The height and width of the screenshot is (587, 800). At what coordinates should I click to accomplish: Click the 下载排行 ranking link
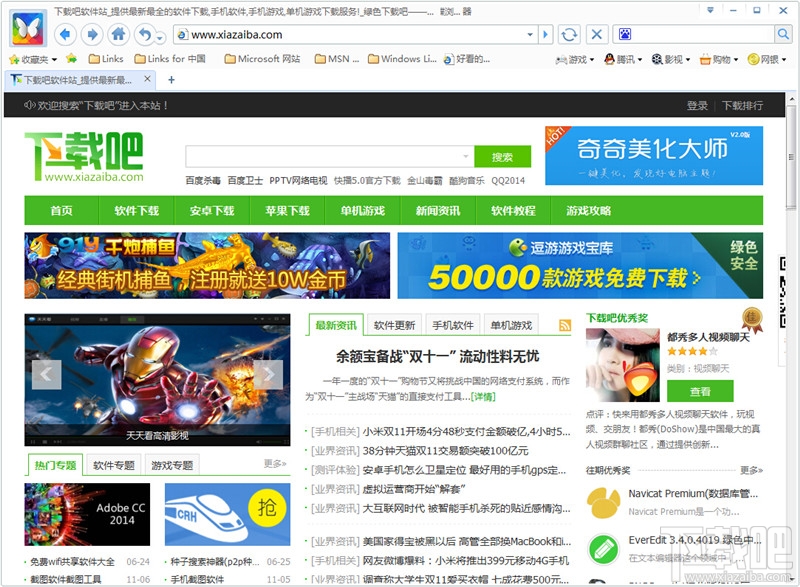click(x=742, y=106)
